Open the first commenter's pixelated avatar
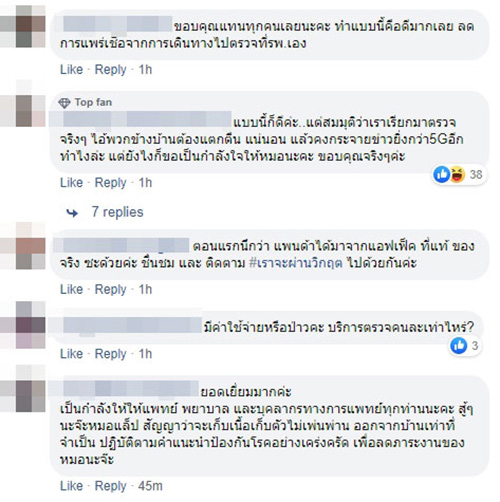 [23, 27]
